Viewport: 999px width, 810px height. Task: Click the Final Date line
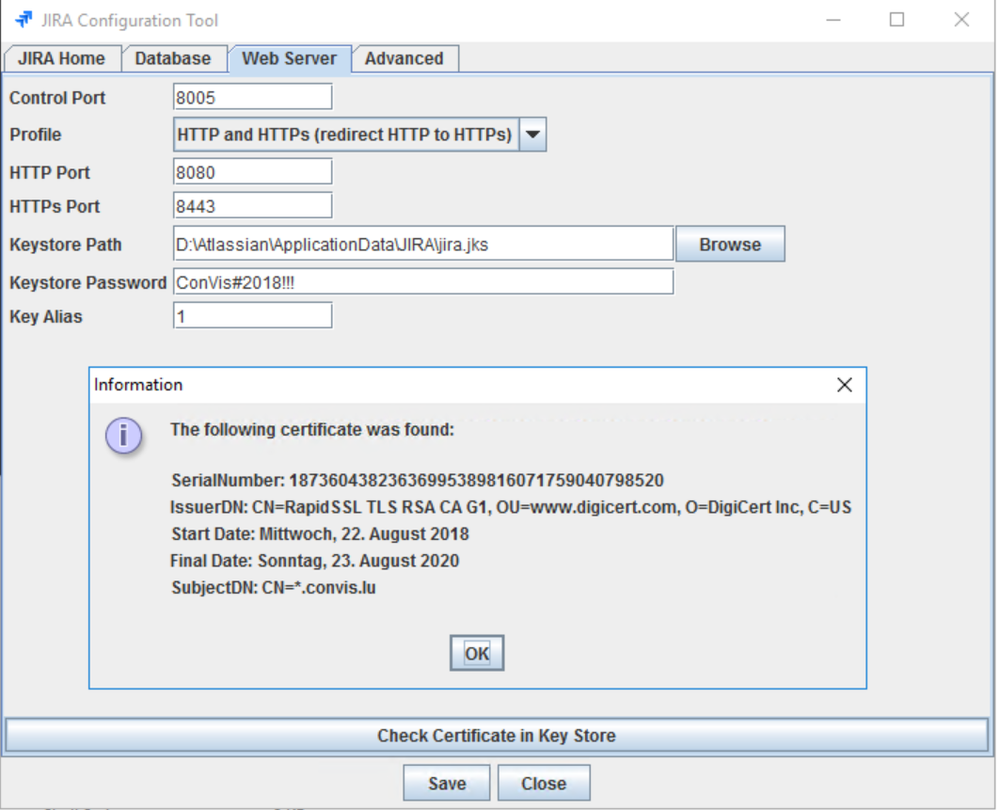tap(315, 561)
